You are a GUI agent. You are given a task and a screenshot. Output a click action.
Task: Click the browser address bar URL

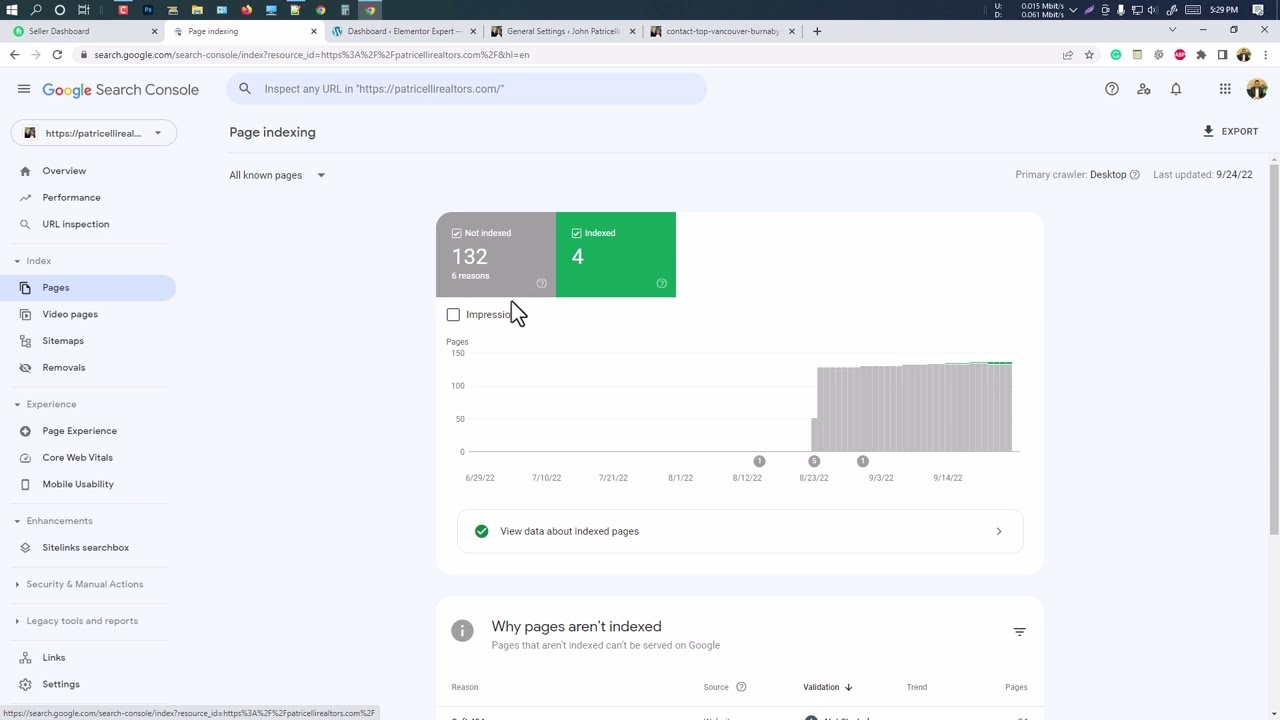(311, 55)
